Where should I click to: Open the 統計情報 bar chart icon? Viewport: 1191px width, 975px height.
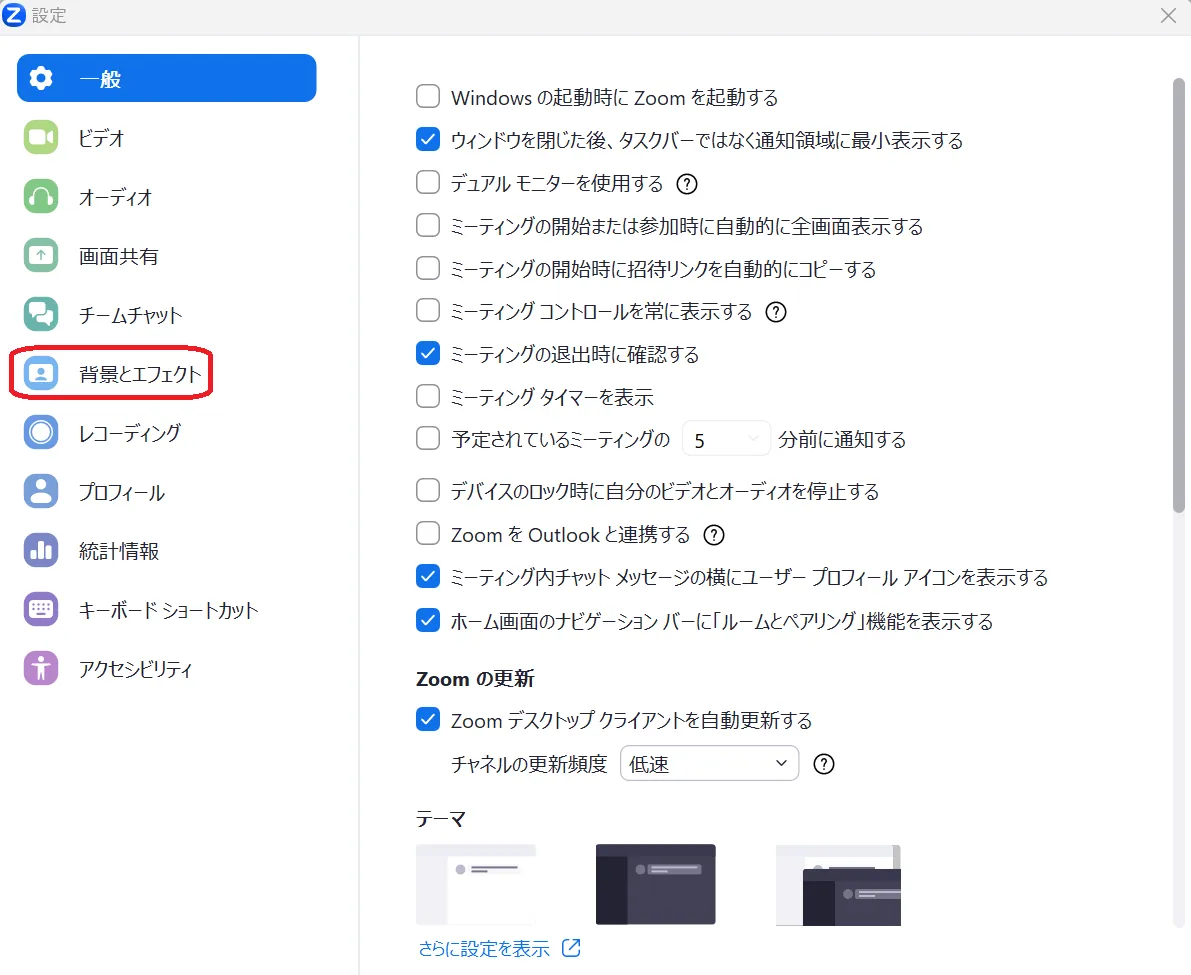tap(41, 551)
